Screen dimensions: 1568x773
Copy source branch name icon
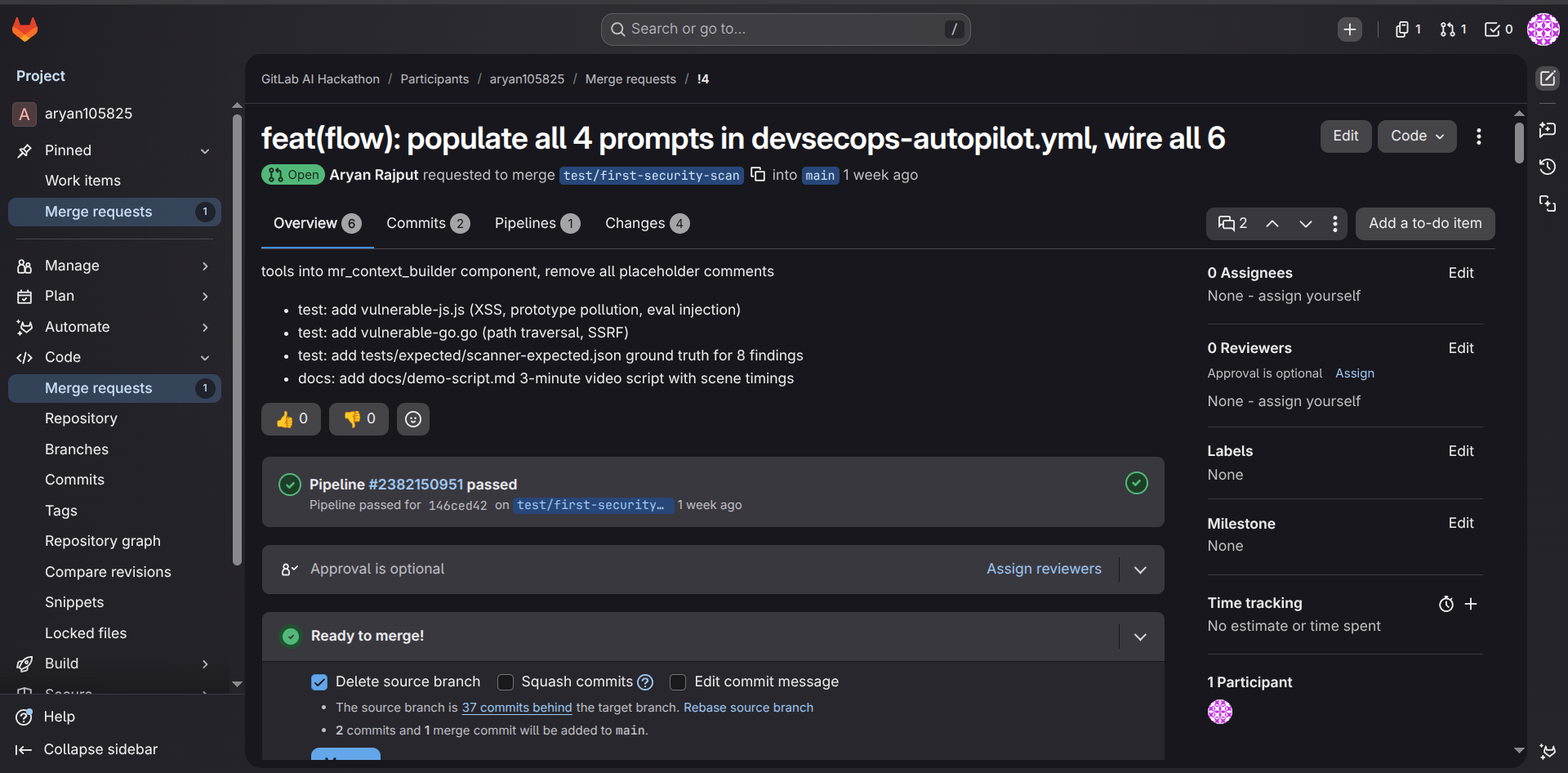pyautogui.click(x=758, y=174)
